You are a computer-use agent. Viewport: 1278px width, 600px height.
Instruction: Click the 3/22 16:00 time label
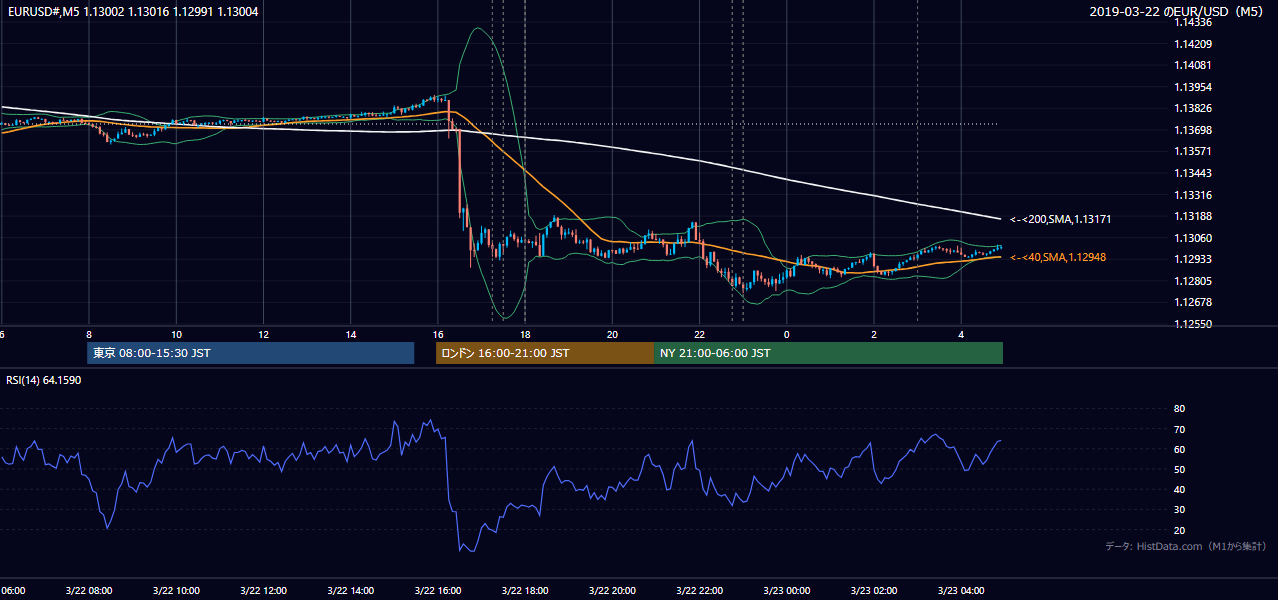437,590
